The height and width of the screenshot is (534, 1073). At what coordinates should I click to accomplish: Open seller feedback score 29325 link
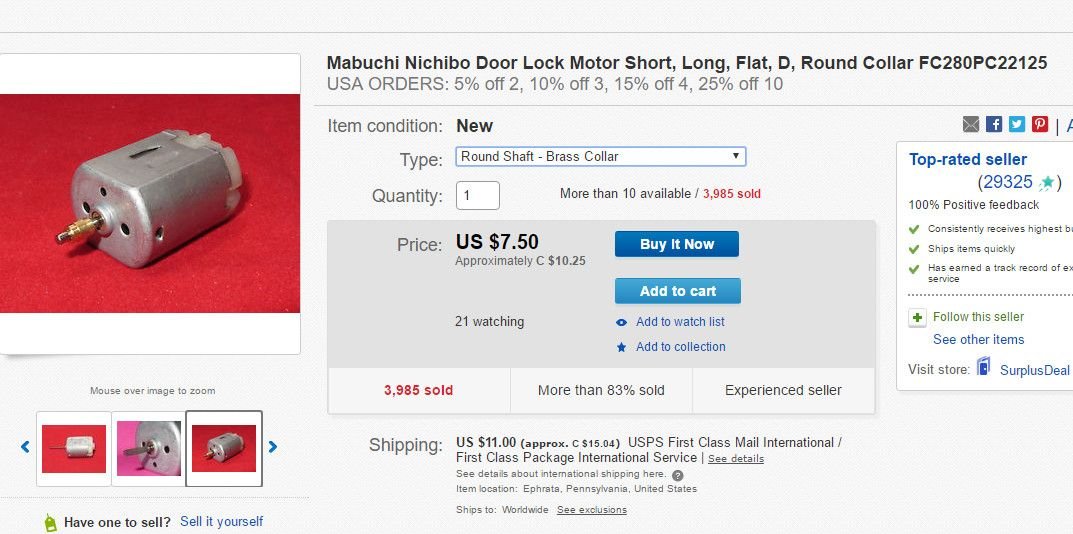coord(1007,182)
